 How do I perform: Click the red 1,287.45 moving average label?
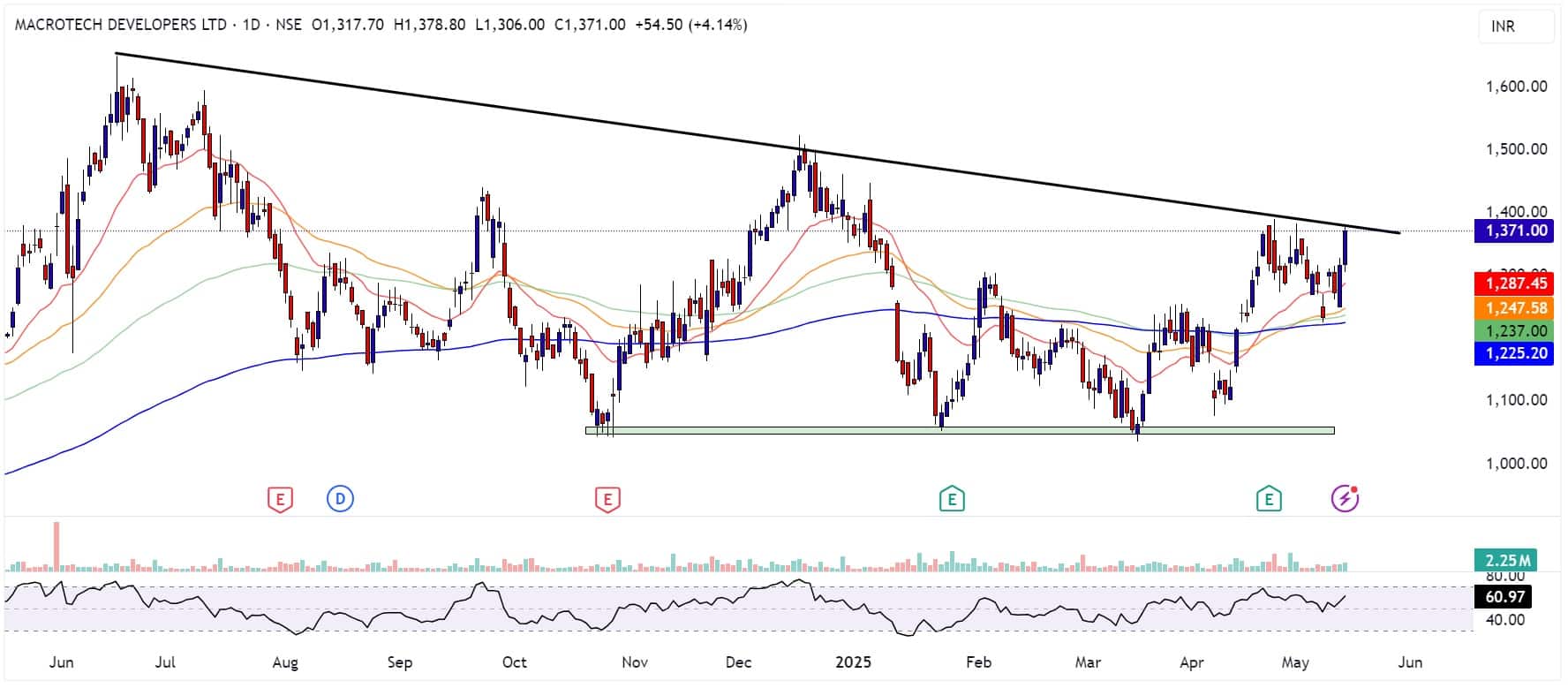tap(1513, 284)
